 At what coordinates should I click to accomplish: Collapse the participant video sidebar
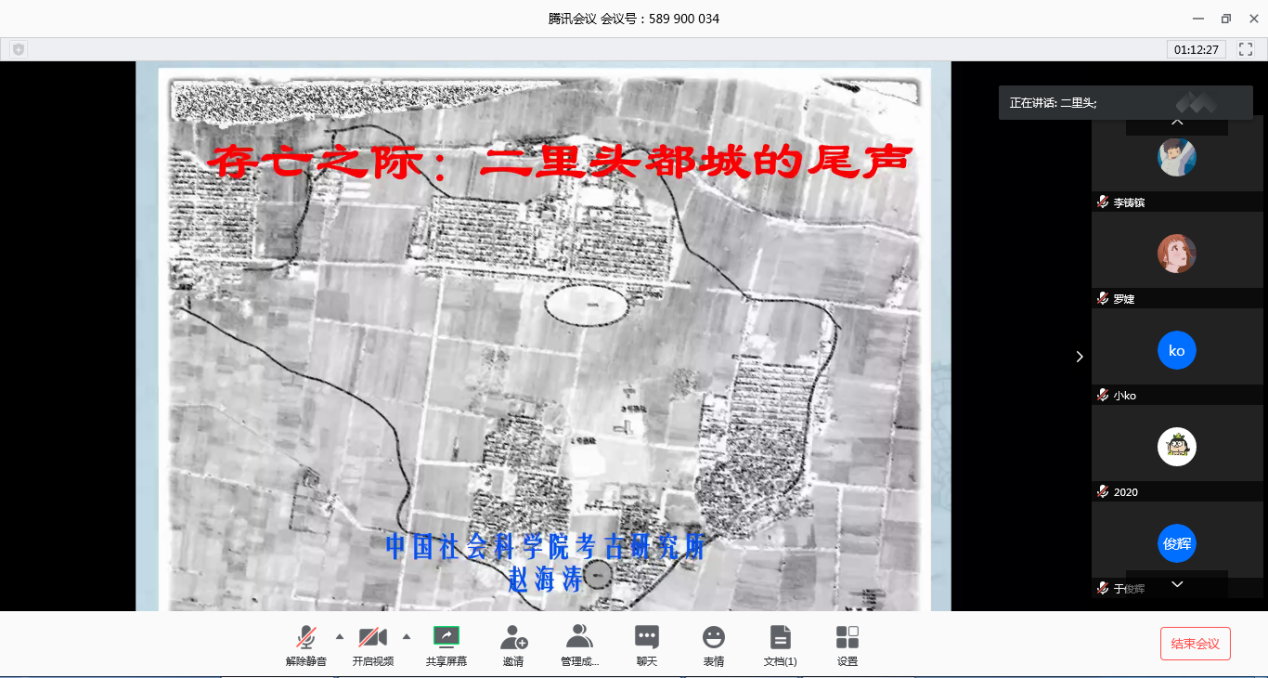click(1079, 356)
